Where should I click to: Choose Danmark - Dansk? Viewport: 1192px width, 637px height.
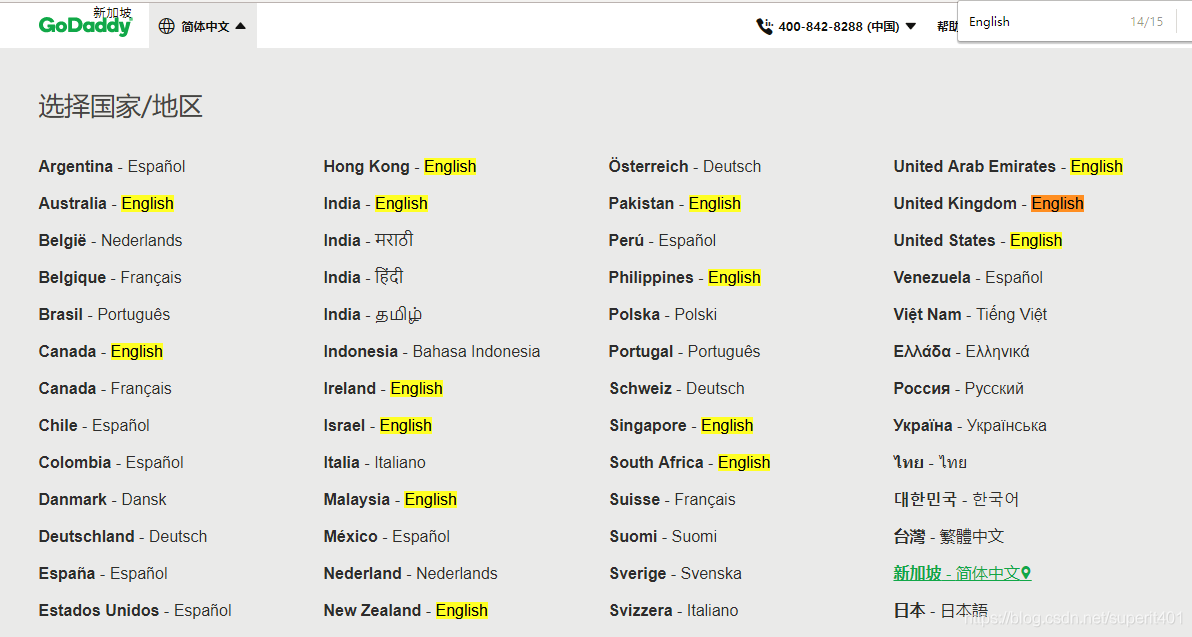[x=103, y=499]
